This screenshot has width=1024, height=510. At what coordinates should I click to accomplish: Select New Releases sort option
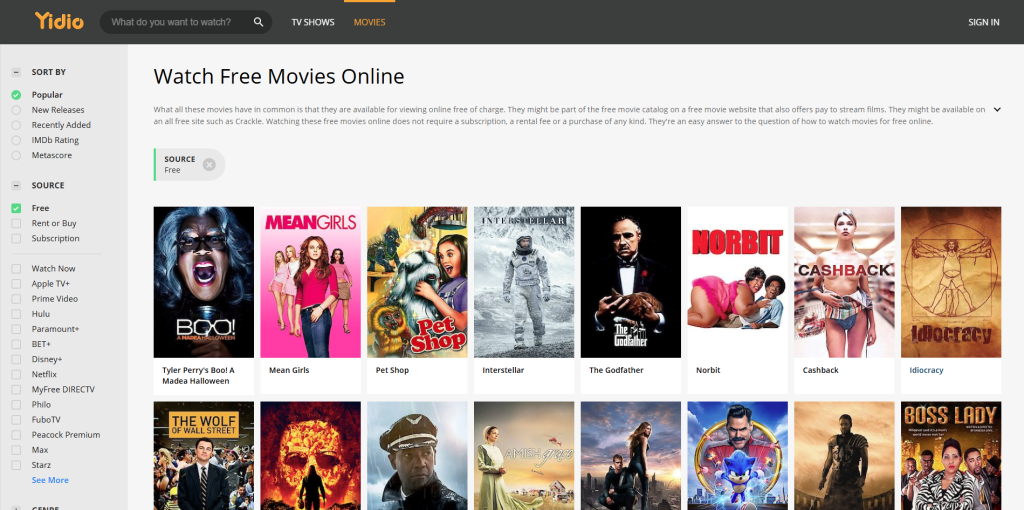16,110
